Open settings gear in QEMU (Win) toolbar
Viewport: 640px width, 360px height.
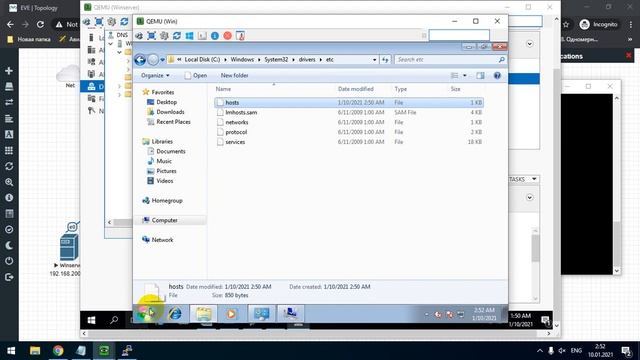pos(164,36)
